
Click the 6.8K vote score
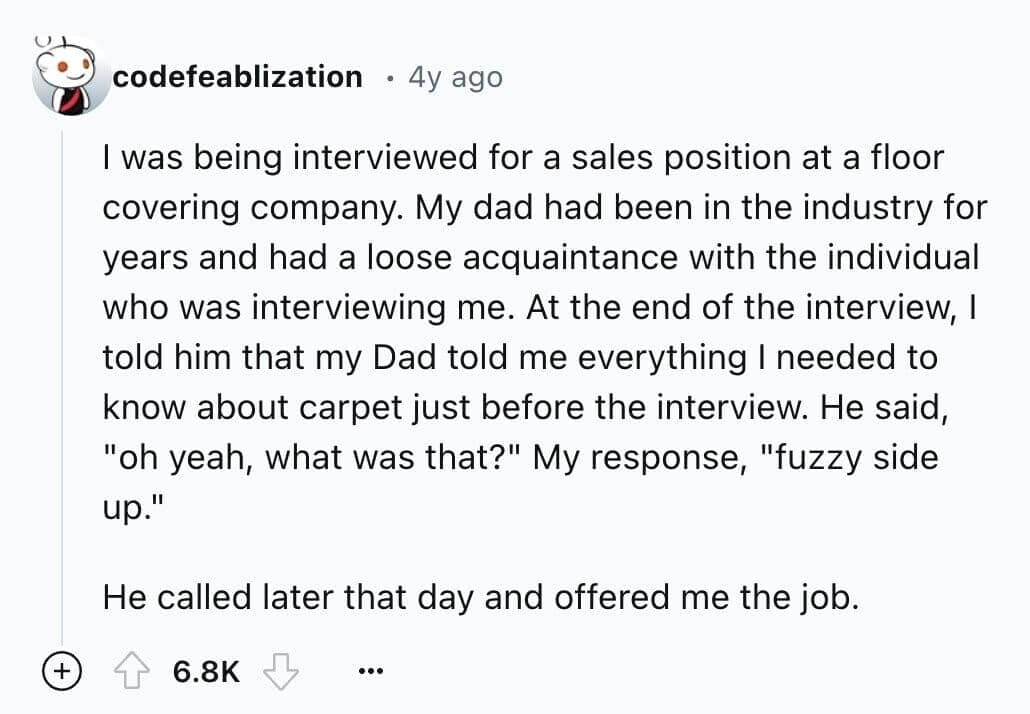click(x=207, y=670)
